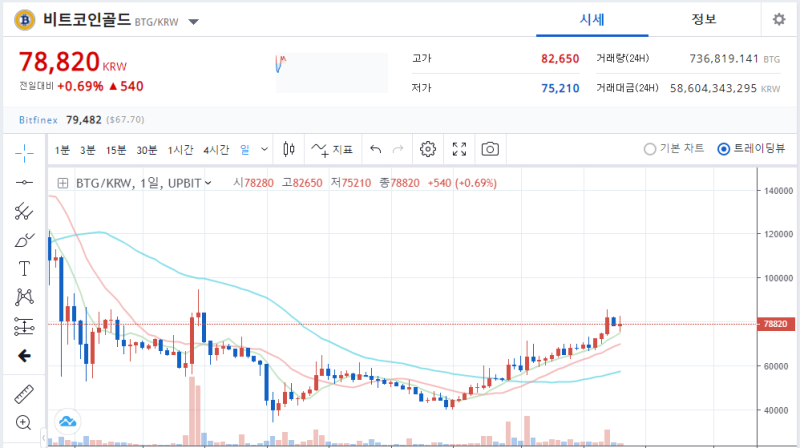Viewport: 800px width, 448px height.
Task: Redo the chart action
Action: (x=398, y=150)
